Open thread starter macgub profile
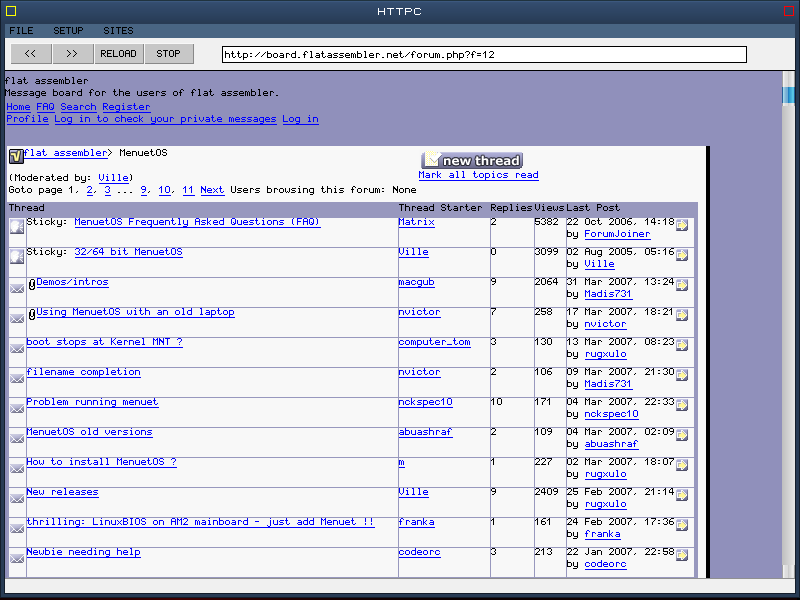Viewport: 800px width, 600px height. [x=416, y=282]
